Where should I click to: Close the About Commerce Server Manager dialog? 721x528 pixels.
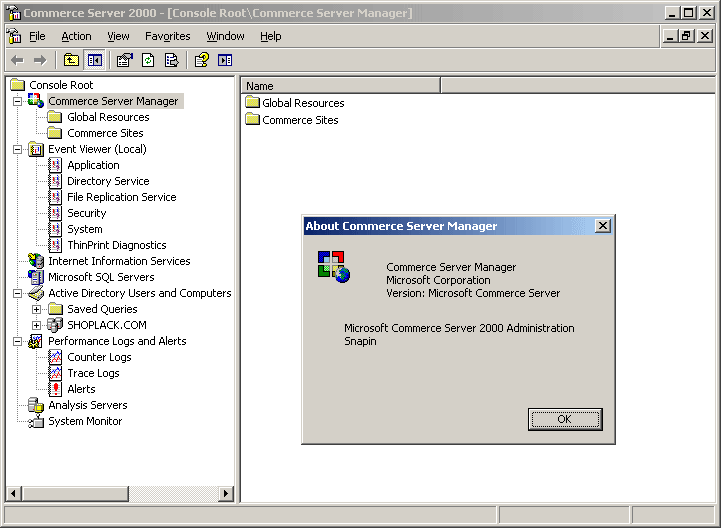602,226
